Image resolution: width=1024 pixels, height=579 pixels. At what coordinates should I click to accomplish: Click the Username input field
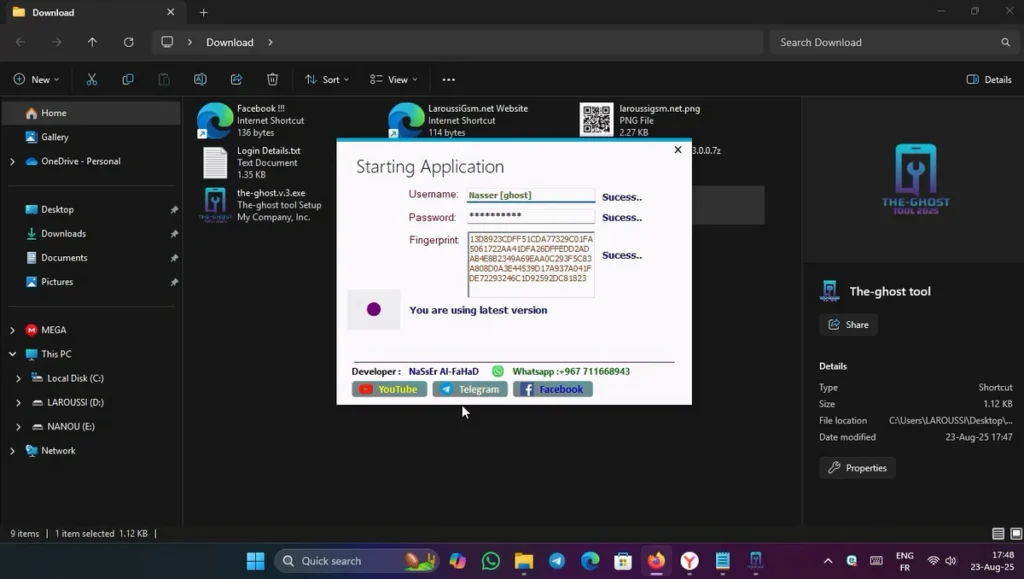(x=531, y=195)
